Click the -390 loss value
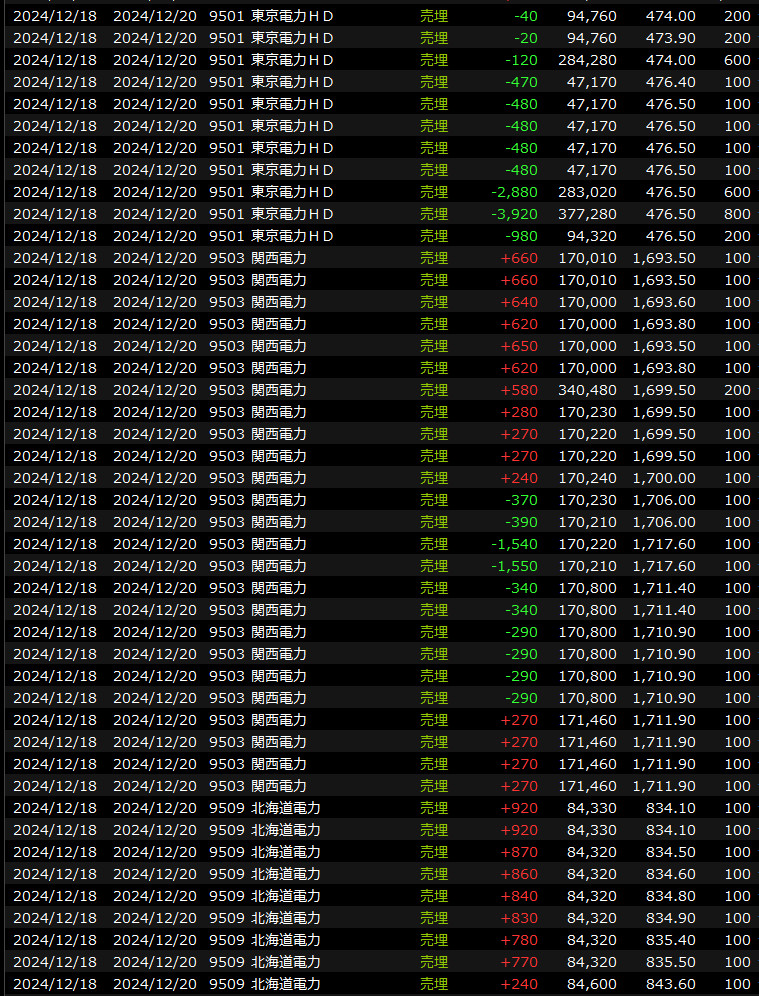Screen dimensions: 759x996 pyautogui.click(x=520, y=522)
